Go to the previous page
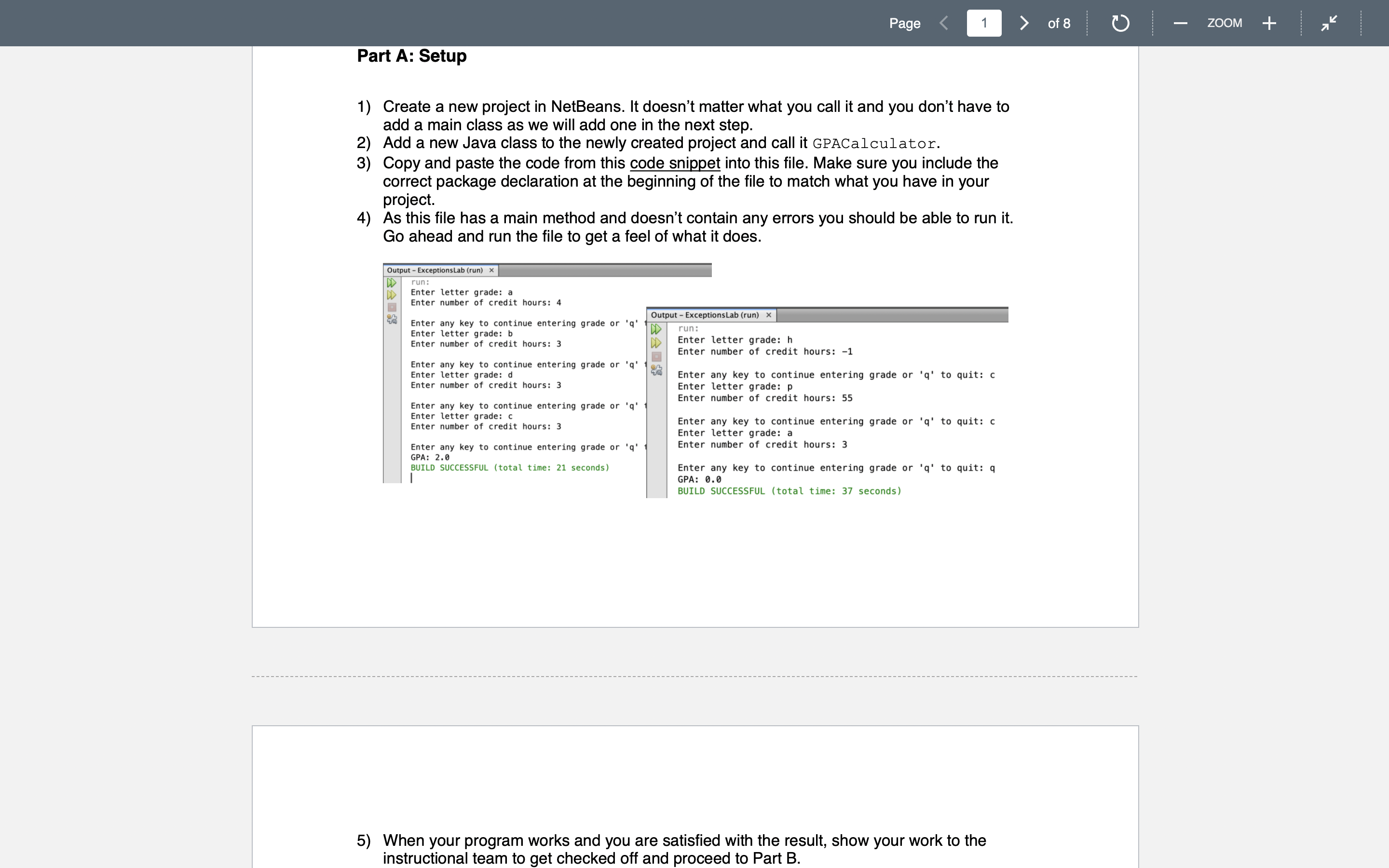 coord(943,23)
